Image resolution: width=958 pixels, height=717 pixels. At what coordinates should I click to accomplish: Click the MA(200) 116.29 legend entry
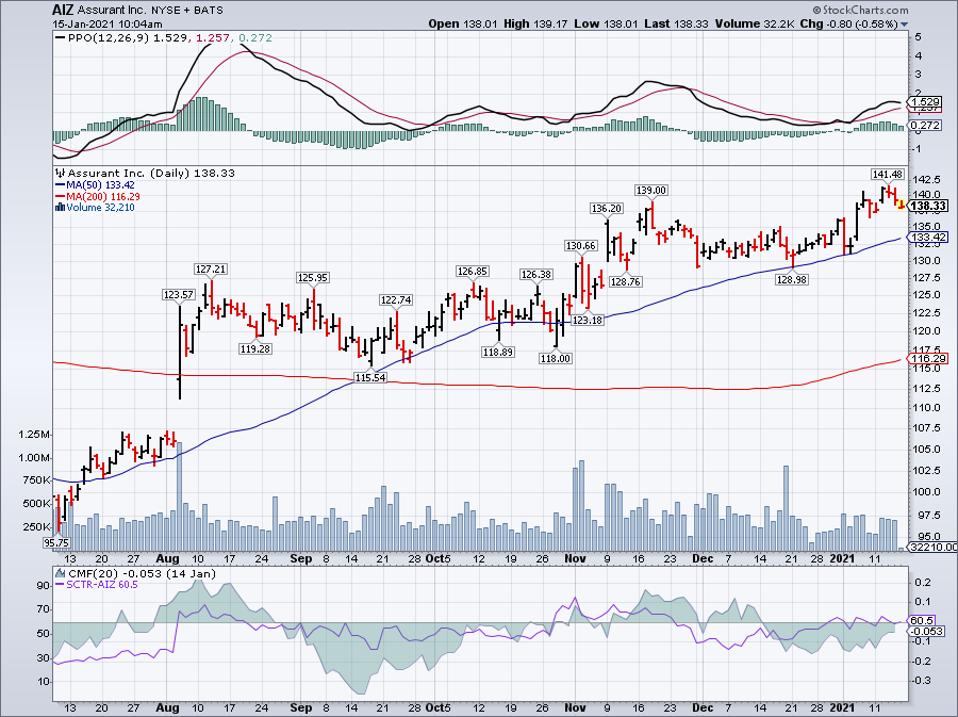coord(103,197)
